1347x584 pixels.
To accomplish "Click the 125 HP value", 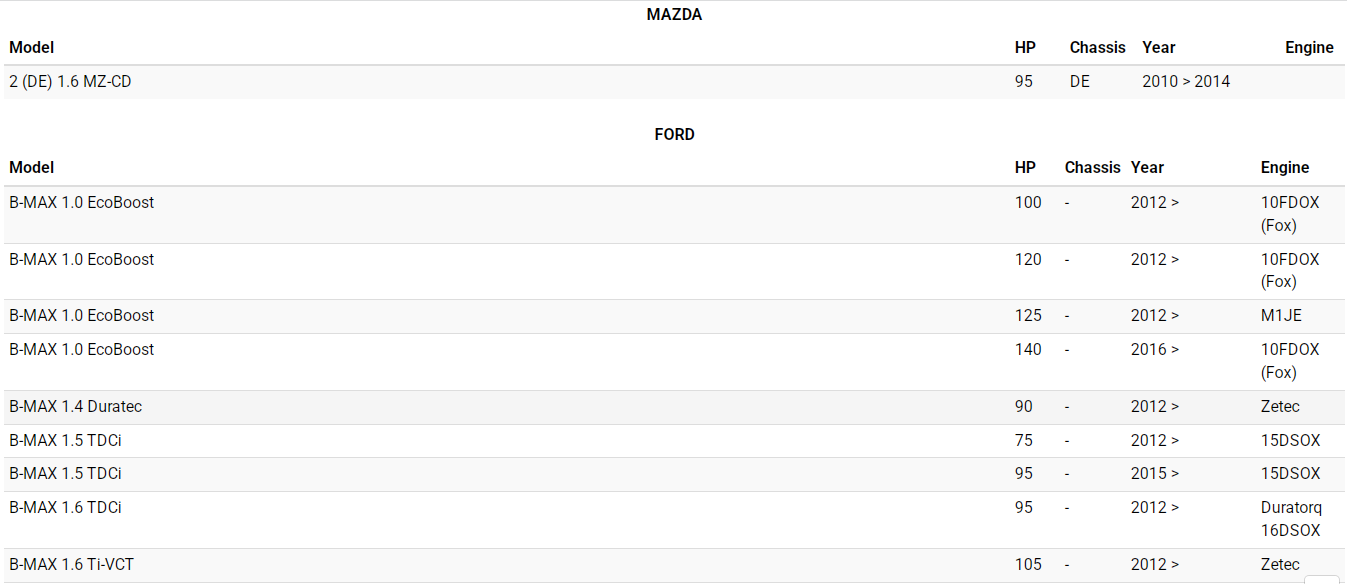I will pyautogui.click(x=1028, y=316).
